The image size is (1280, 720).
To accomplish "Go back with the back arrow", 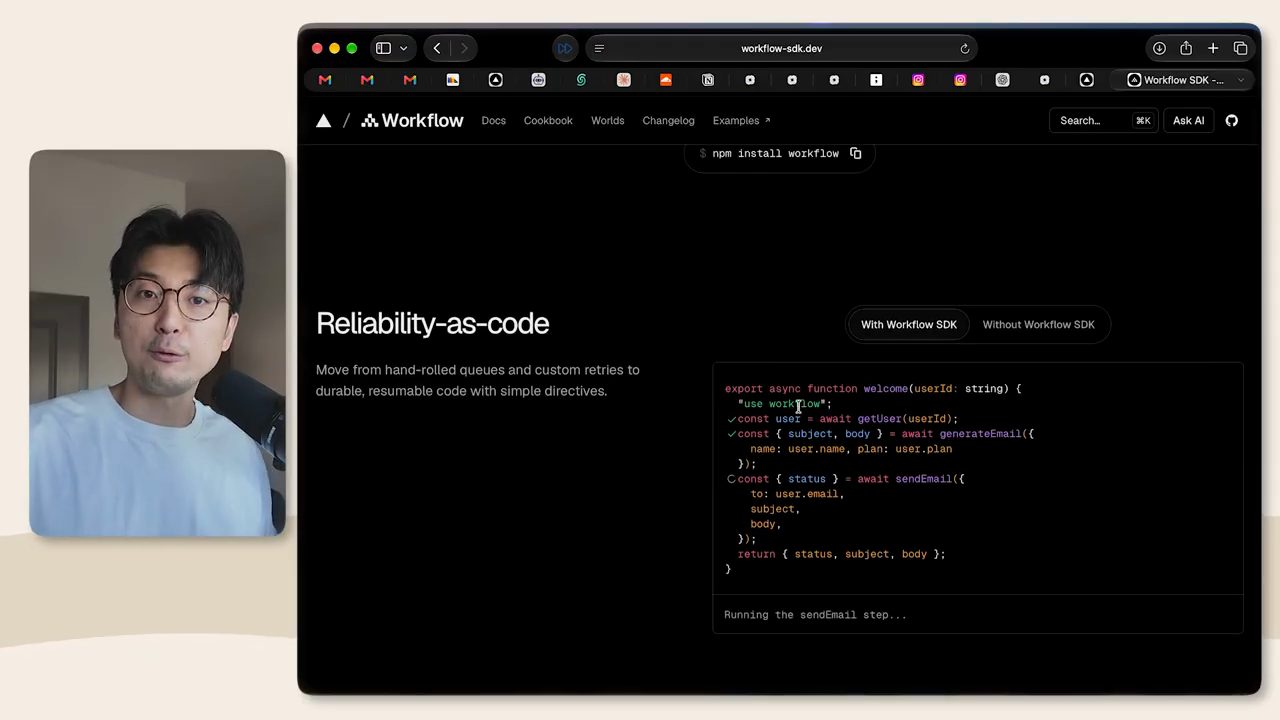I will [x=437, y=48].
